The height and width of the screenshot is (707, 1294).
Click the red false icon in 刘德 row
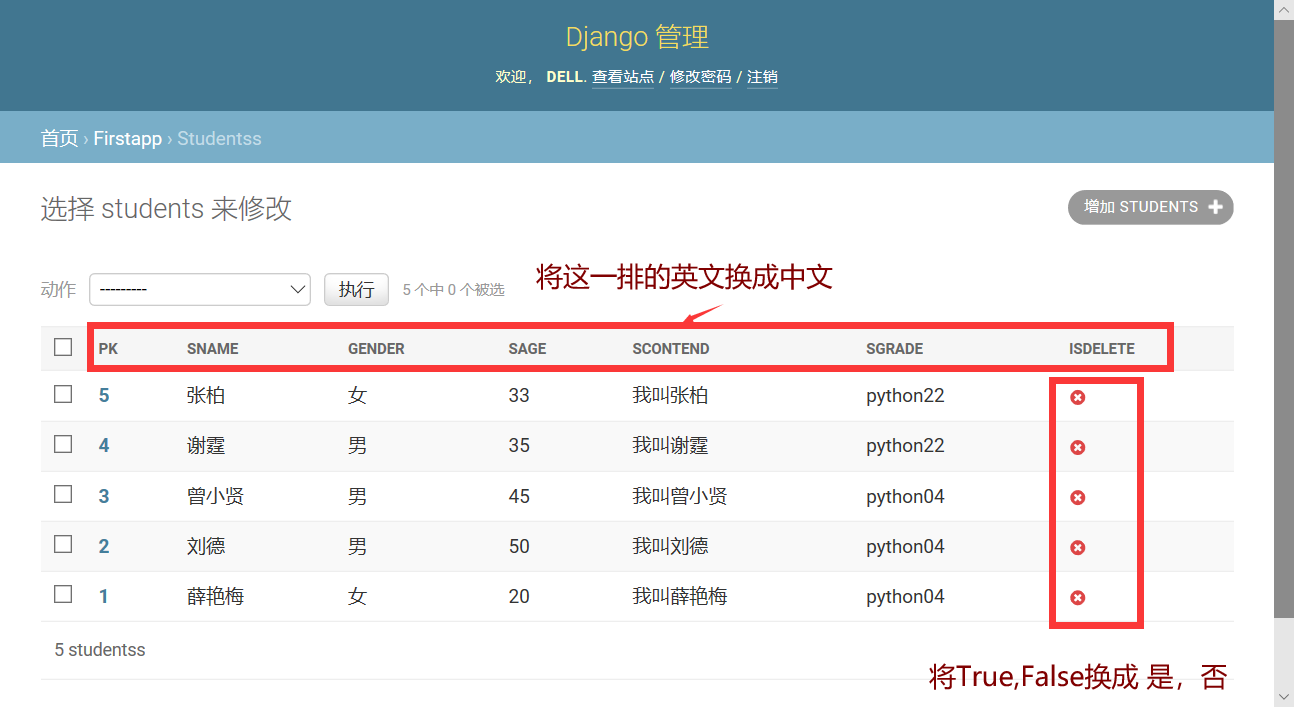click(x=1078, y=548)
